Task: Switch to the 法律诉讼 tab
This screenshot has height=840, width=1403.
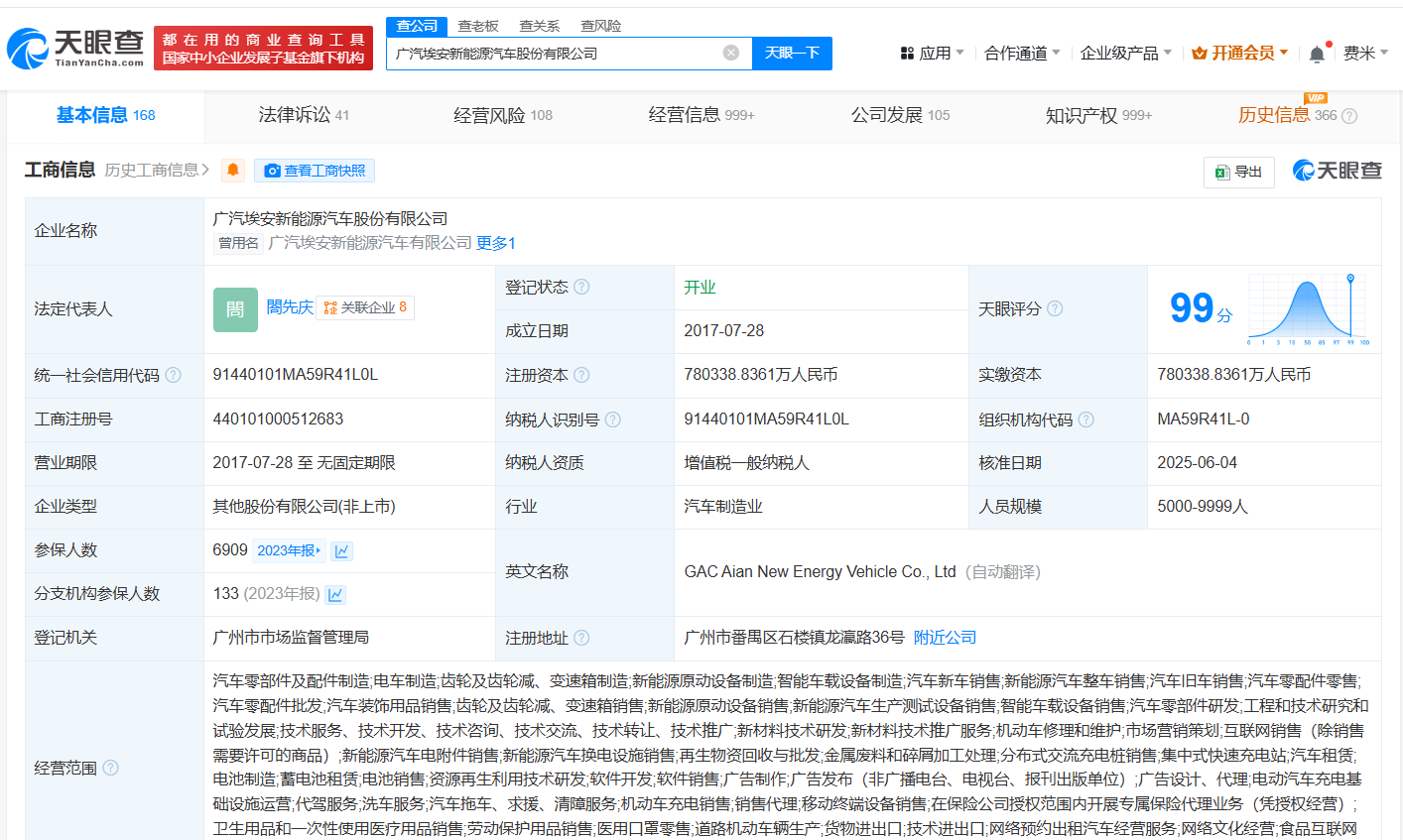Action: click(x=304, y=116)
